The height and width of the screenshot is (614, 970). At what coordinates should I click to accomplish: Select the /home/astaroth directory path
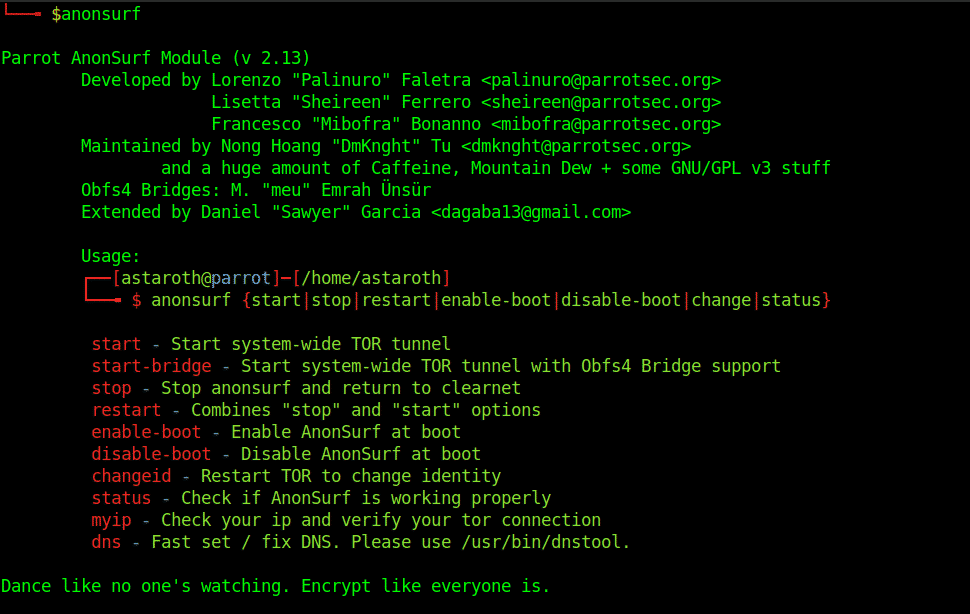[x=371, y=278]
